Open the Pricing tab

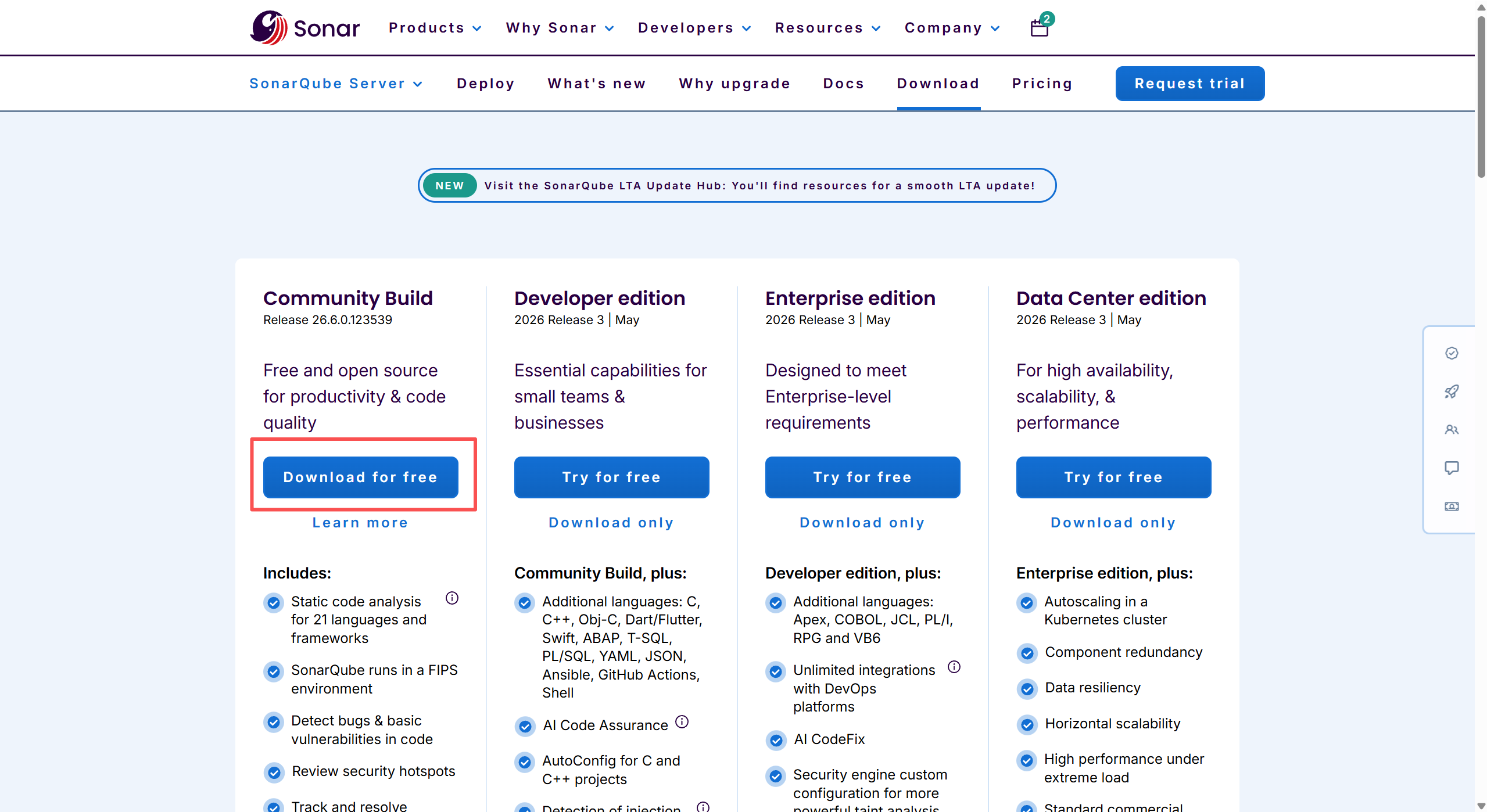coord(1042,84)
